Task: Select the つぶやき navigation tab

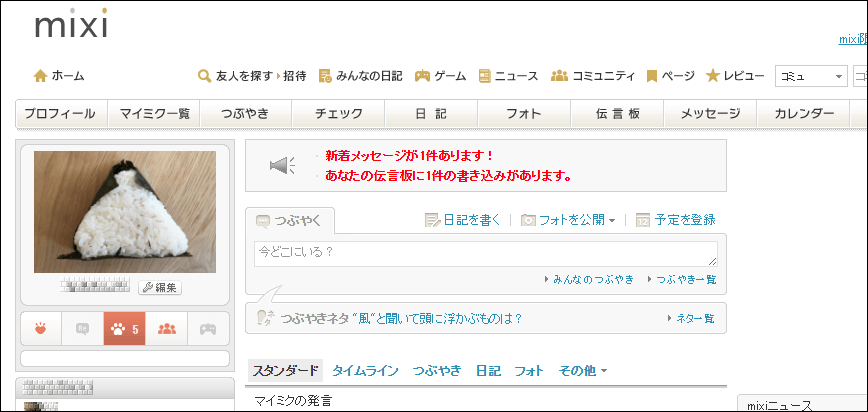Action: click(x=246, y=114)
